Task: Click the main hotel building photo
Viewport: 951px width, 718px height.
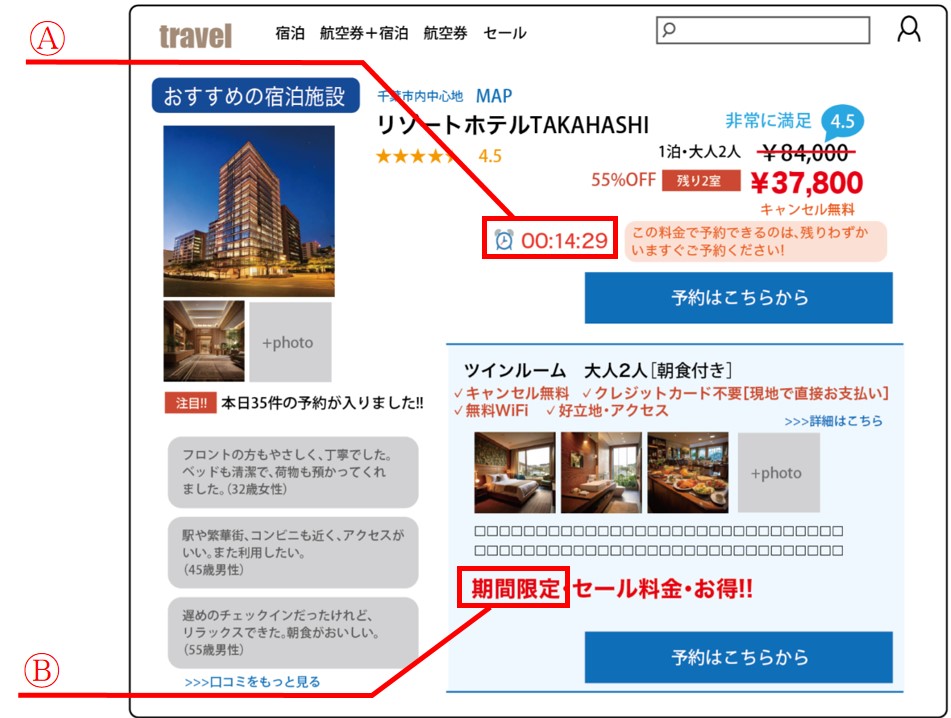Action: [x=249, y=211]
